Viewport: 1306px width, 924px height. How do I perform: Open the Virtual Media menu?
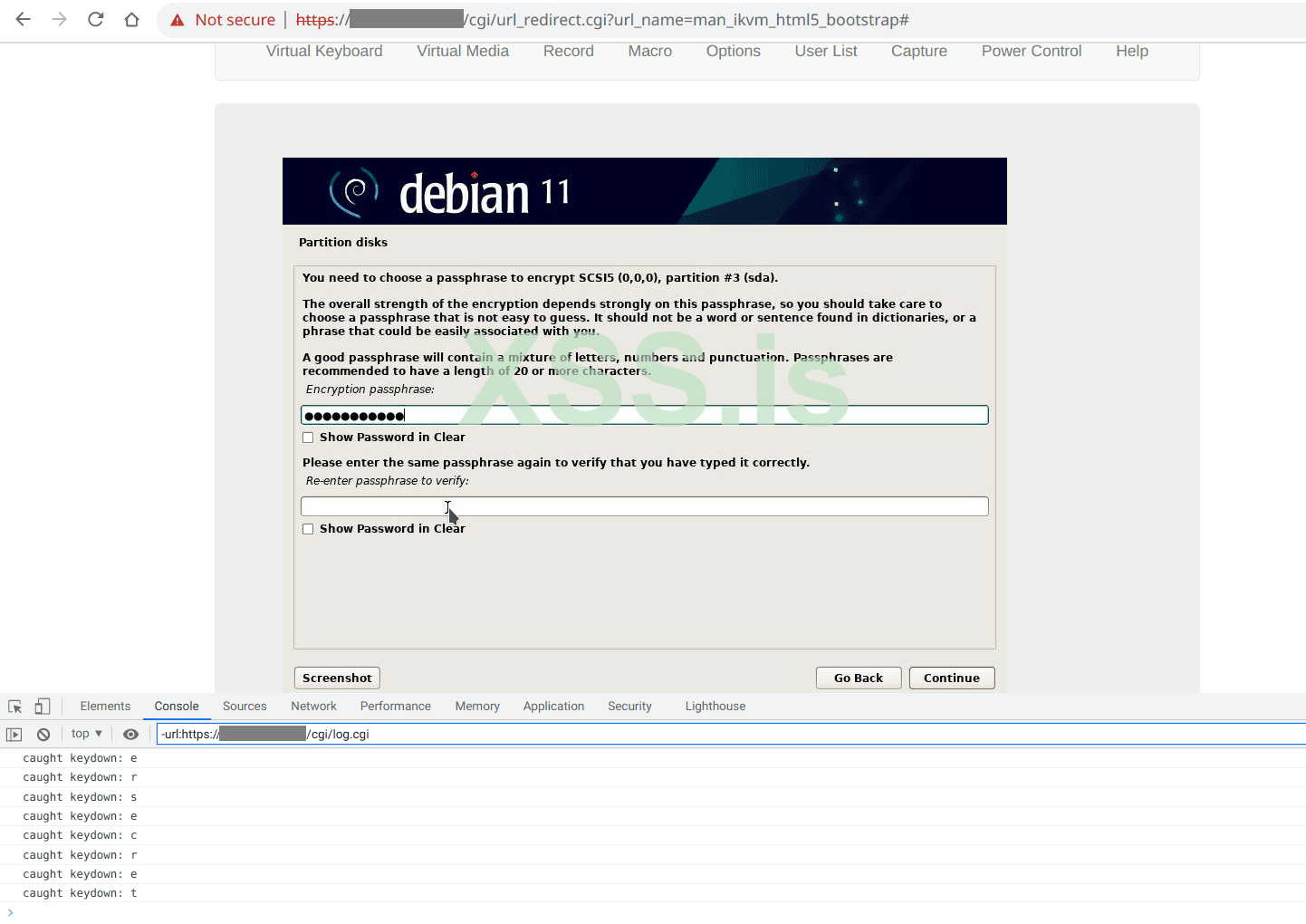[463, 52]
